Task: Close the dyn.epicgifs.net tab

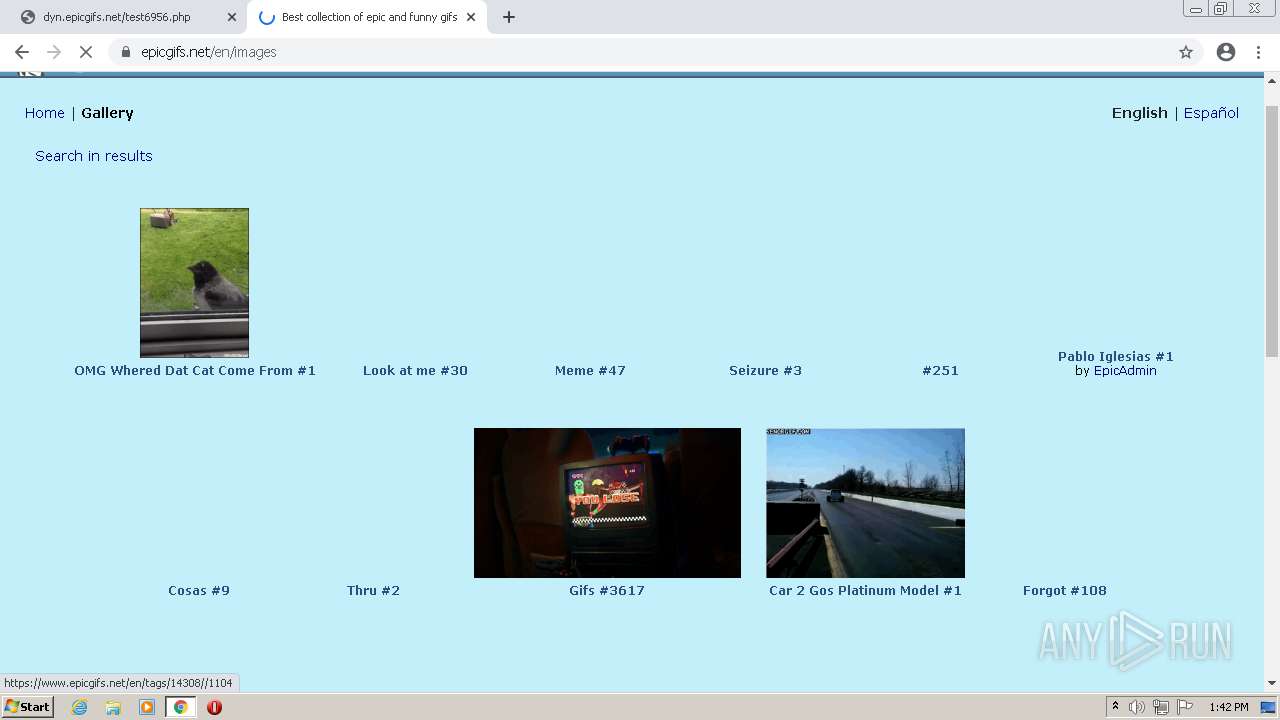Action: 232,17
